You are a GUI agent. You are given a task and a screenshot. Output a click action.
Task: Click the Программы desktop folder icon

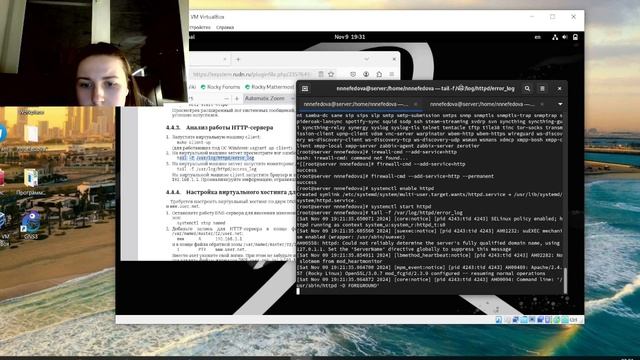click(31, 182)
